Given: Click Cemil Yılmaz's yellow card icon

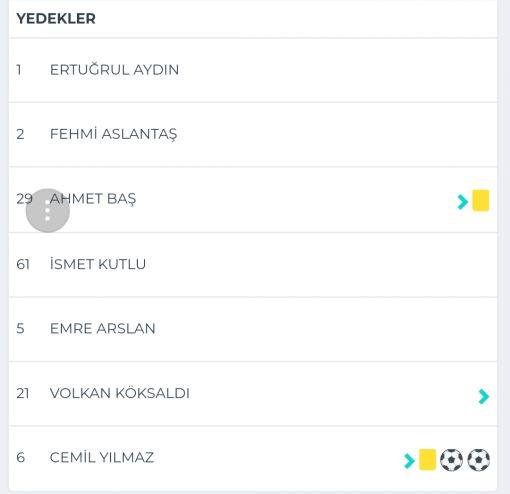Looking at the screenshot, I should point(427,459).
